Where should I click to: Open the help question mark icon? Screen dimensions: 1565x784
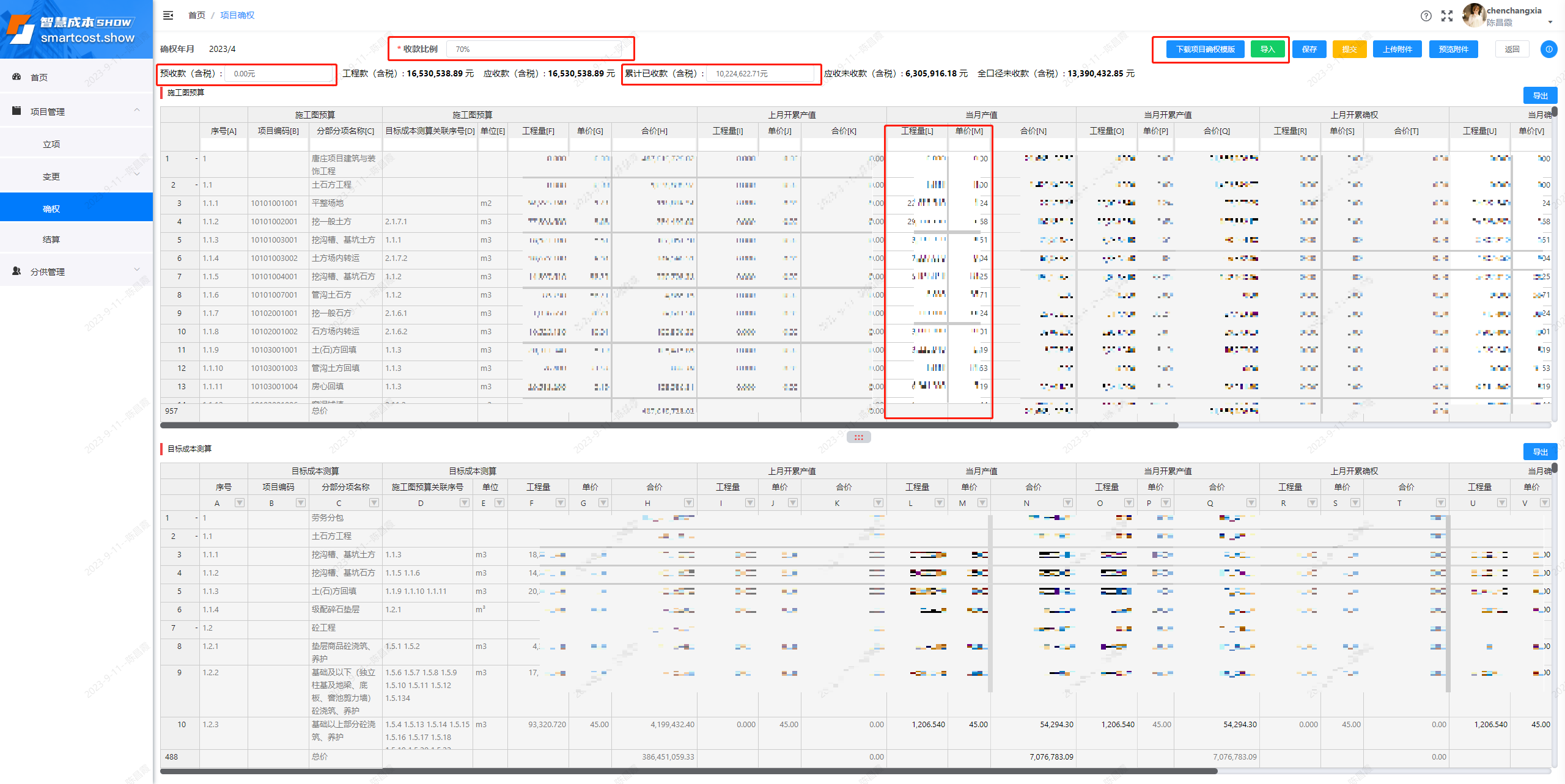(x=1426, y=16)
